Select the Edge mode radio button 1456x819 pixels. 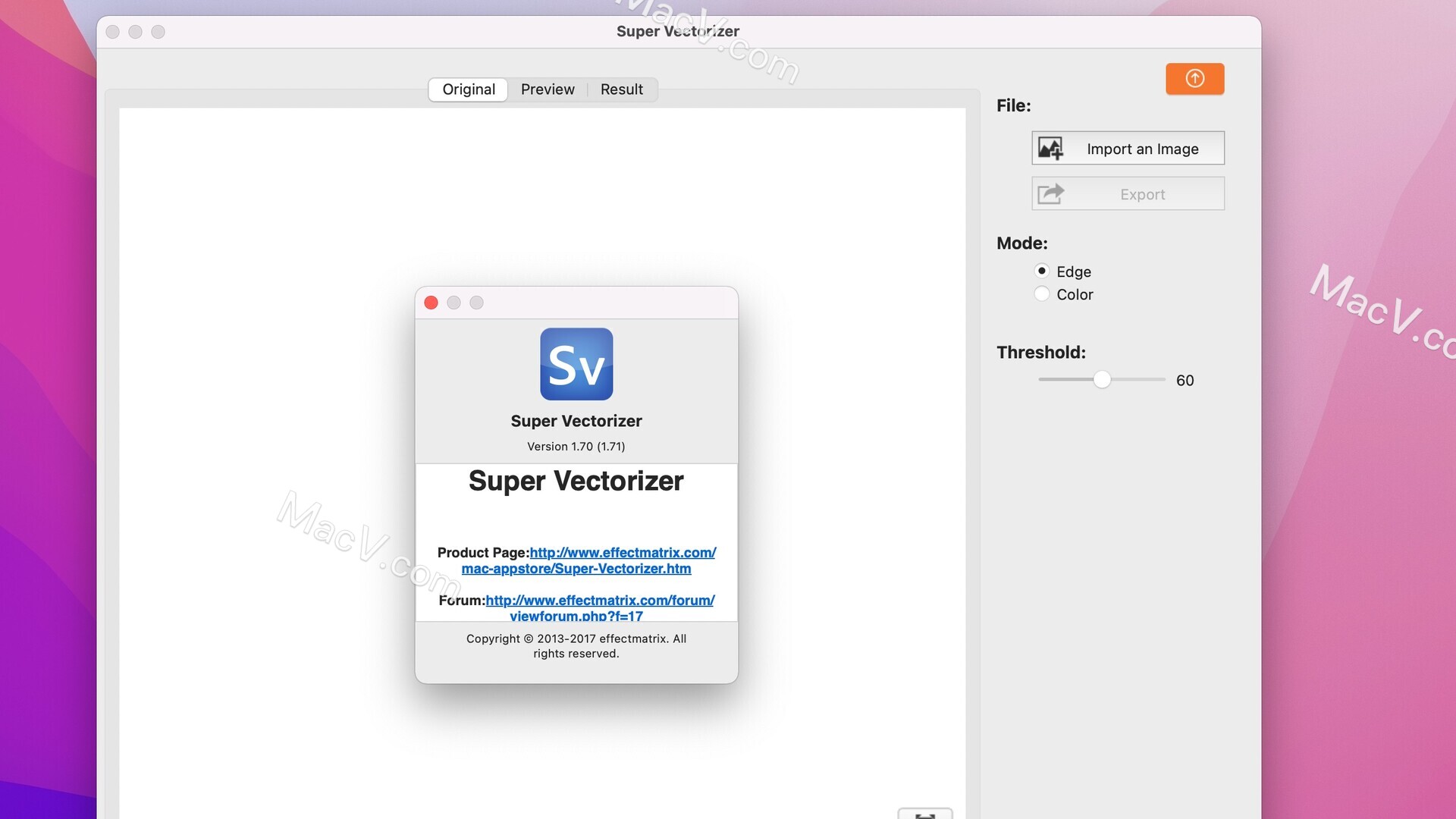click(x=1042, y=271)
